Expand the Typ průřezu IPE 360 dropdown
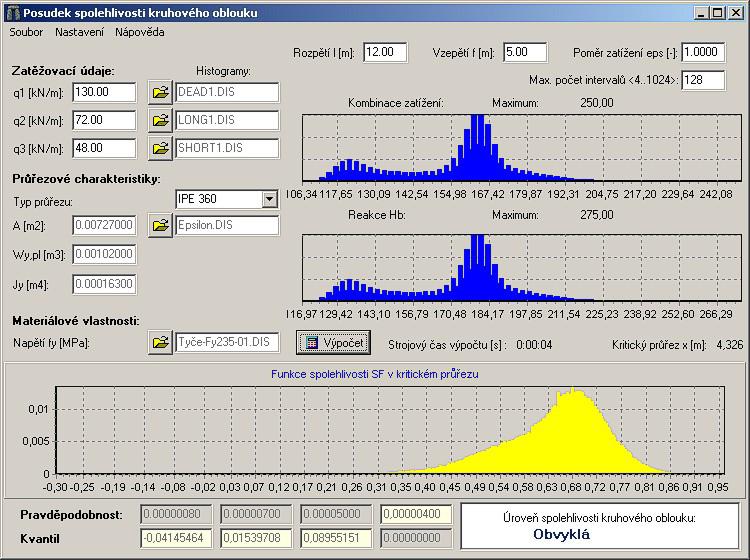 [269, 199]
